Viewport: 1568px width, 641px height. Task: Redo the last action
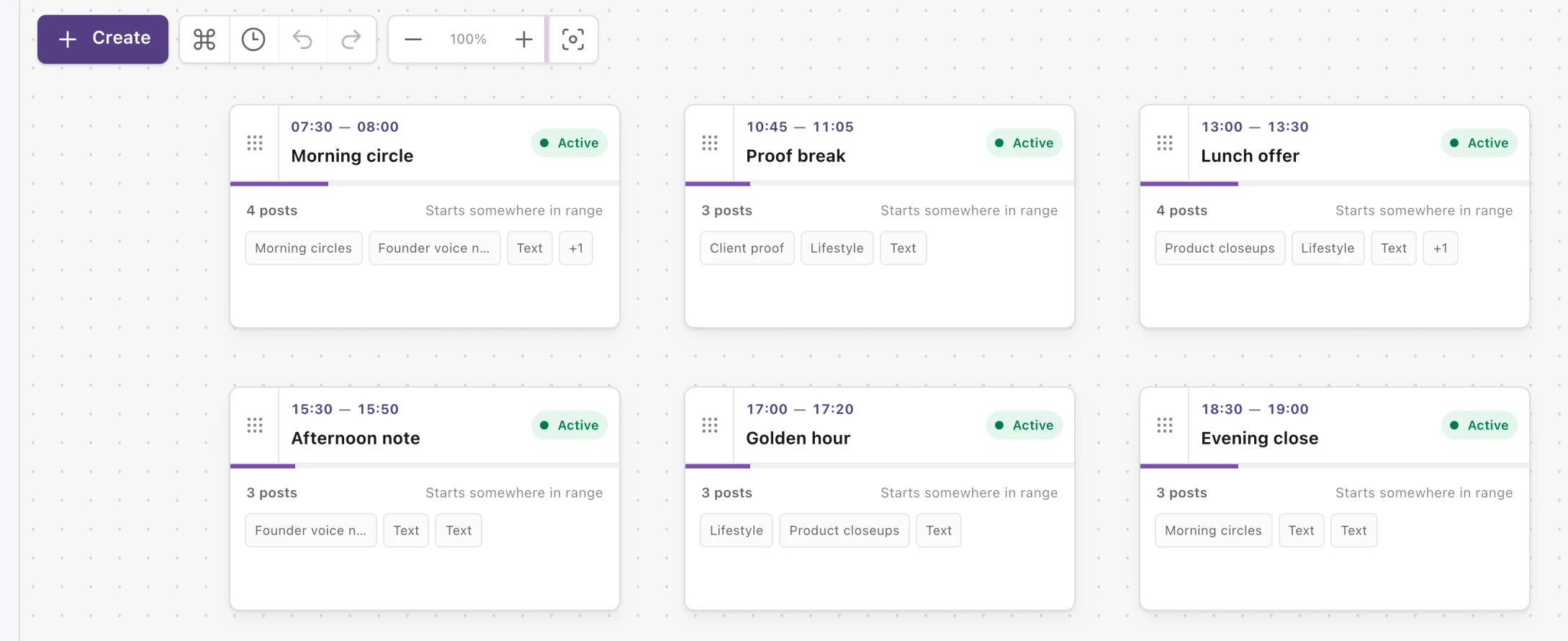pyautogui.click(x=351, y=39)
